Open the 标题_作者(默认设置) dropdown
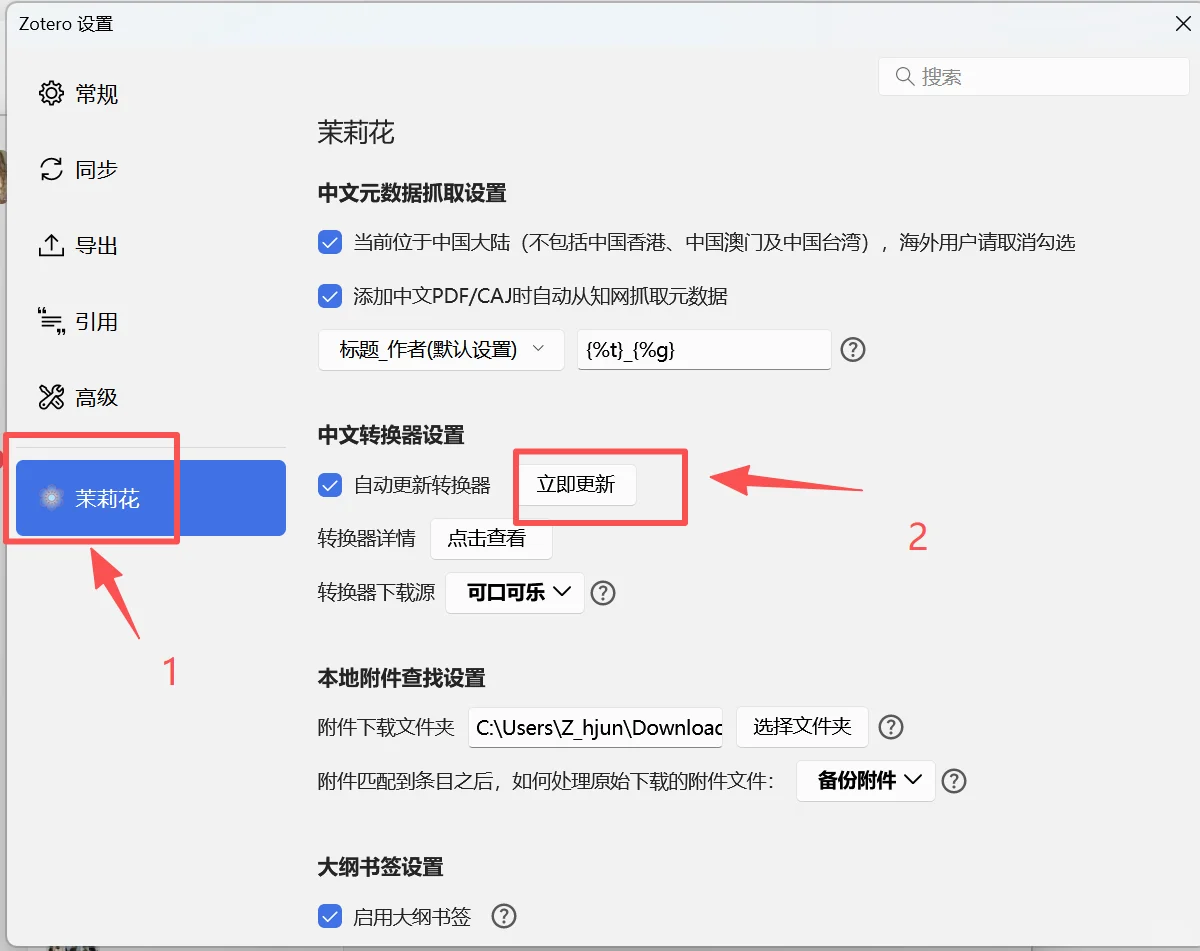This screenshot has height=951, width=1200. (x=440, y=349)
